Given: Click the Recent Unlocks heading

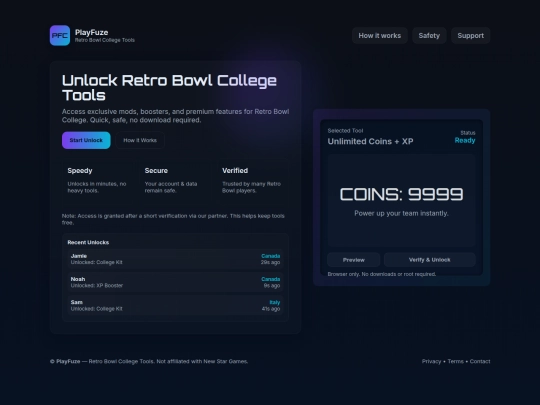Looking at the screenshot, I should [x=88, y=242].
